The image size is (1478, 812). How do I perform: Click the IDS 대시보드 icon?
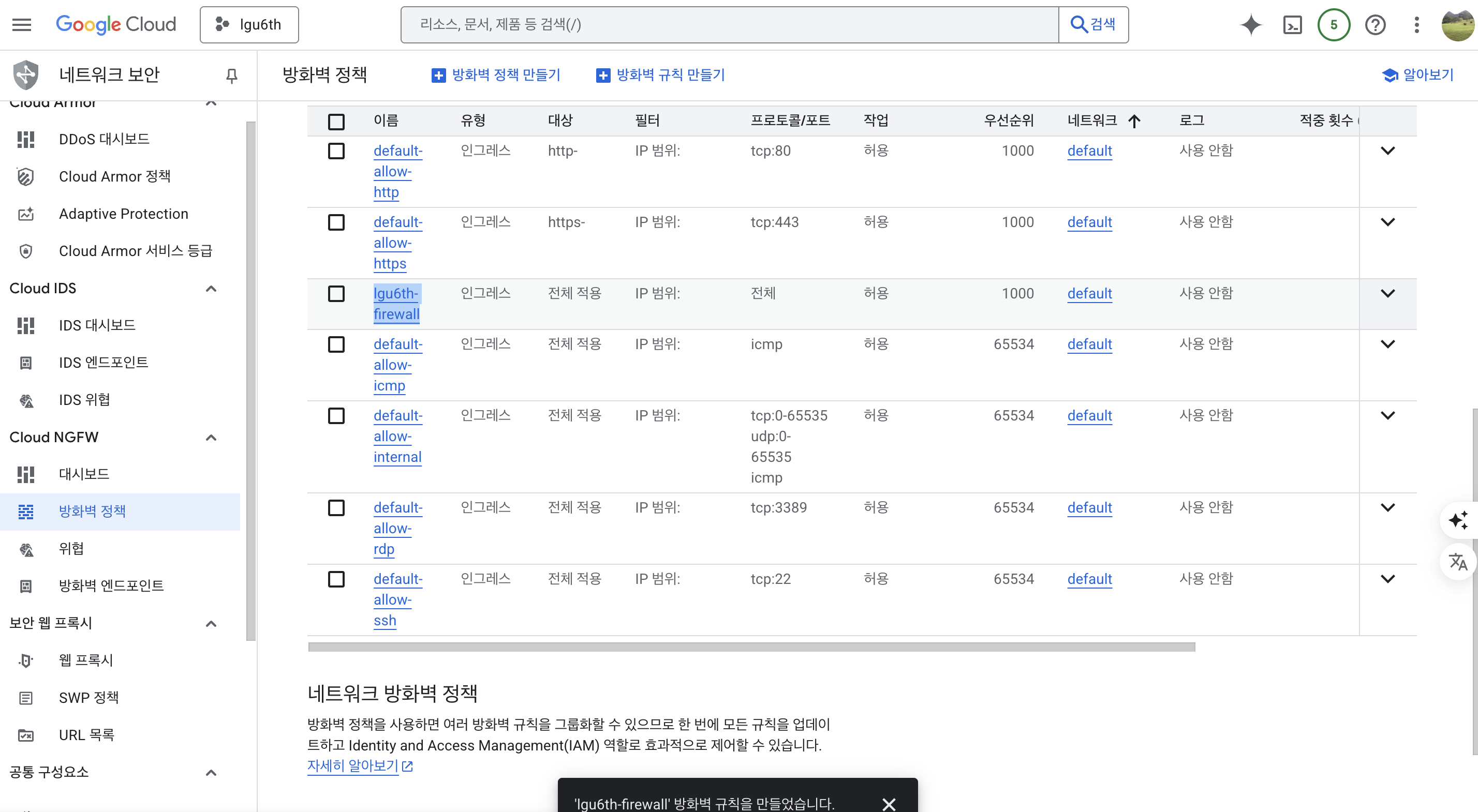click(26, 325)
